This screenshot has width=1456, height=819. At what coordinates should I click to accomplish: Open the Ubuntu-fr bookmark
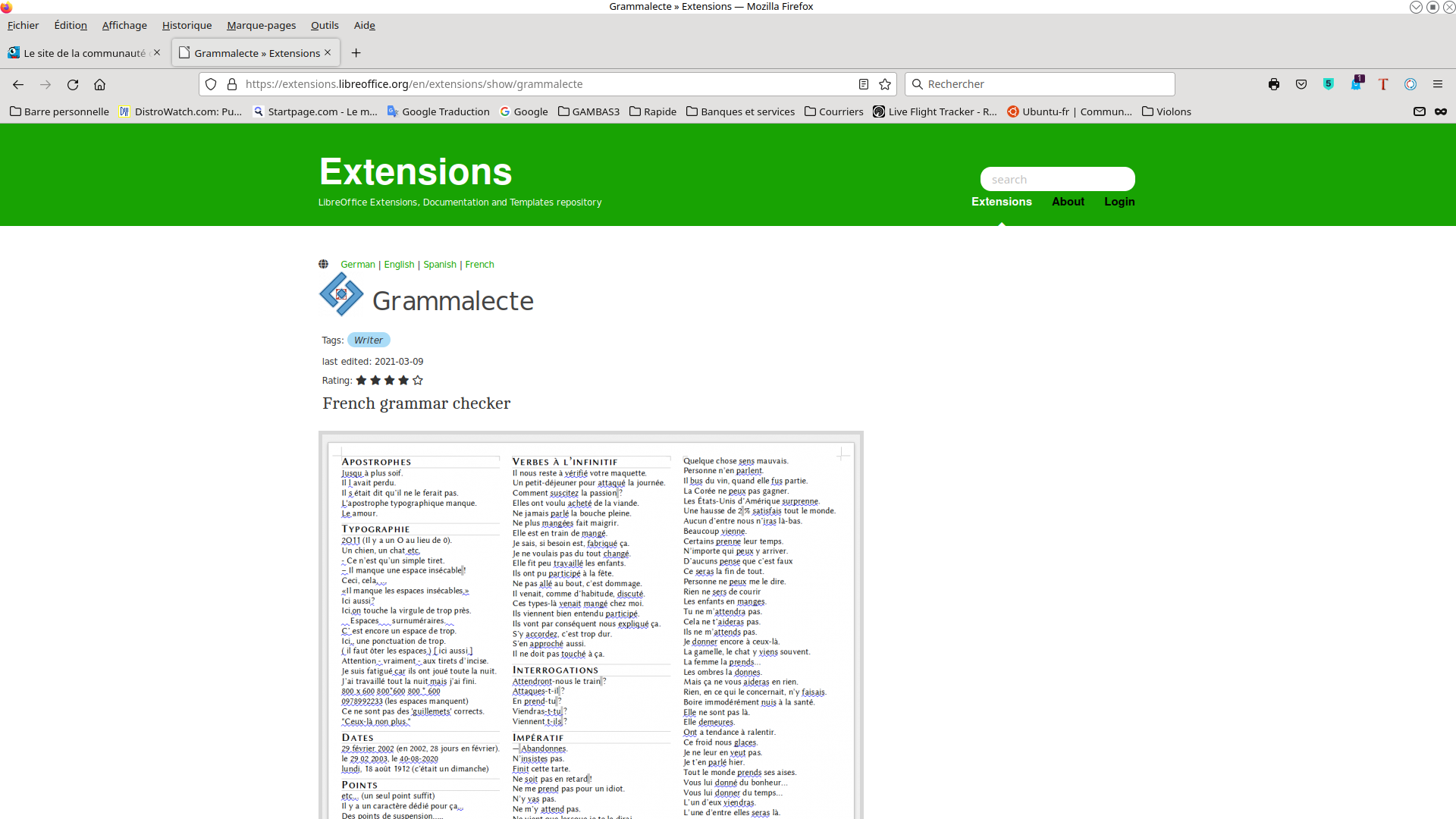[1069, 111]
